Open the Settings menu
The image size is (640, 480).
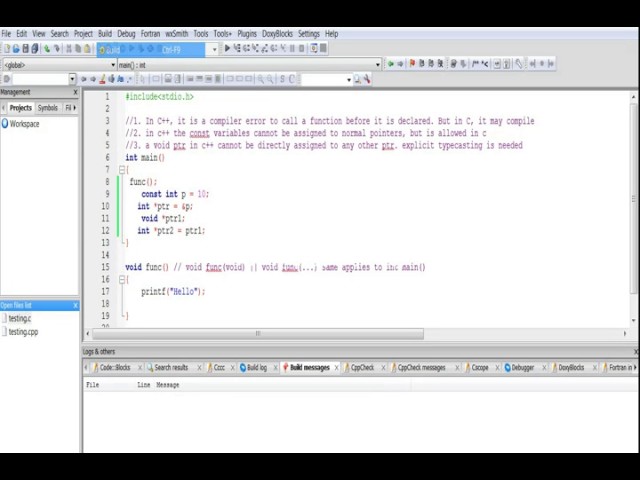[x=309, y=34]
